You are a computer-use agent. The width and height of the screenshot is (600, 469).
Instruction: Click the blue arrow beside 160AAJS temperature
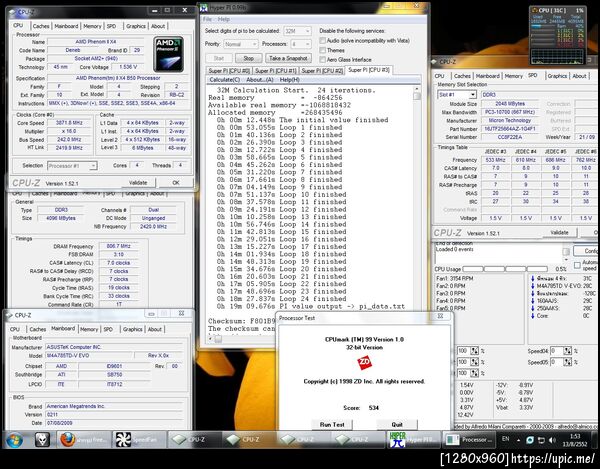pyautogui.click(x=532, y=301)
